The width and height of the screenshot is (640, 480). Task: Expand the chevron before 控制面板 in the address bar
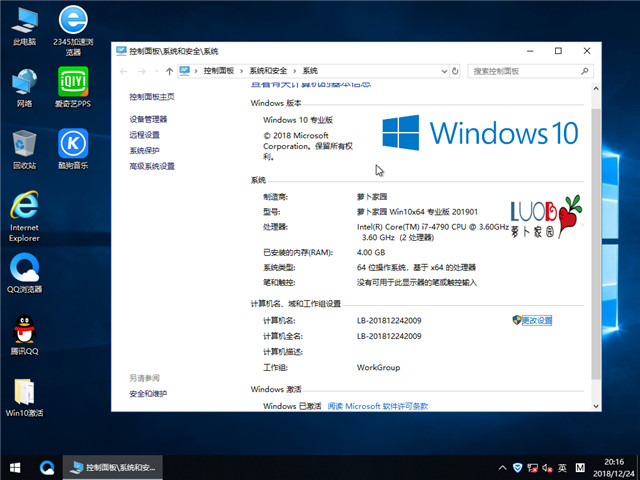(196, 71)
